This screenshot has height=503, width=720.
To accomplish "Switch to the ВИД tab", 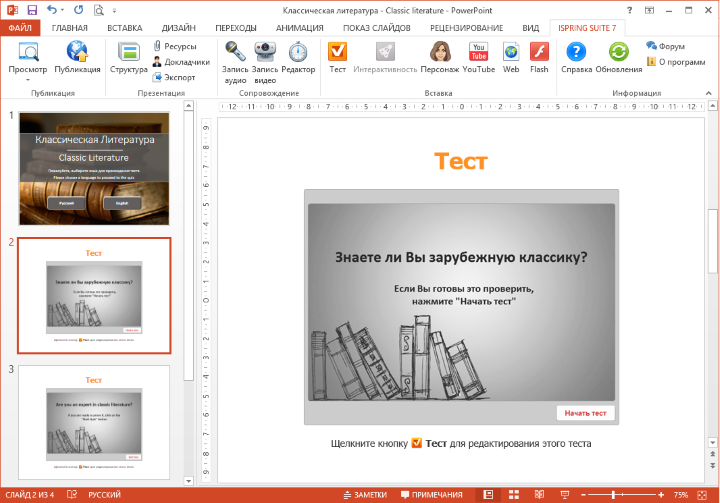I will pyautogui.click(x=530, y=28).
